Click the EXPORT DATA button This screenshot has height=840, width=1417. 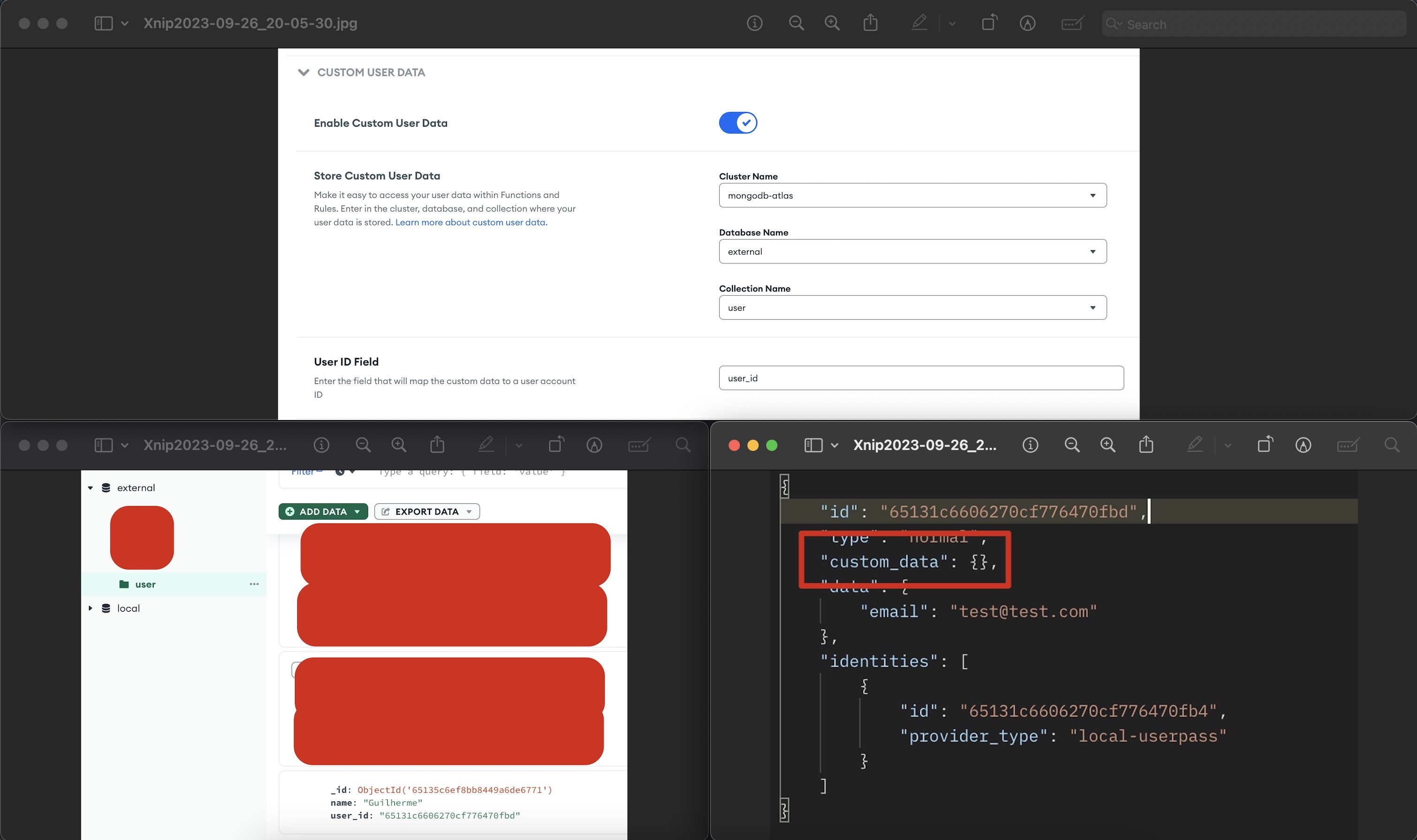pyautogui.click(x=427, y=512)
